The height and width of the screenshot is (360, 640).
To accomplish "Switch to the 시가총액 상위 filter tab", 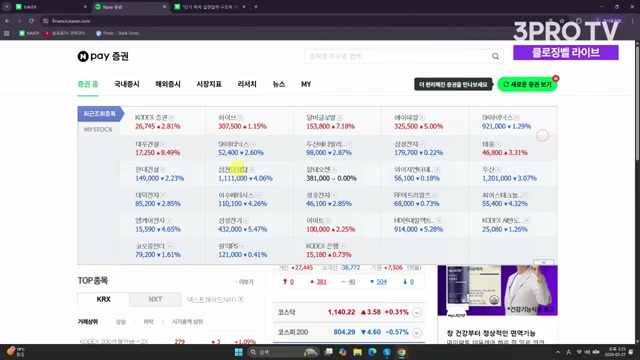I will tap(187, 322).
